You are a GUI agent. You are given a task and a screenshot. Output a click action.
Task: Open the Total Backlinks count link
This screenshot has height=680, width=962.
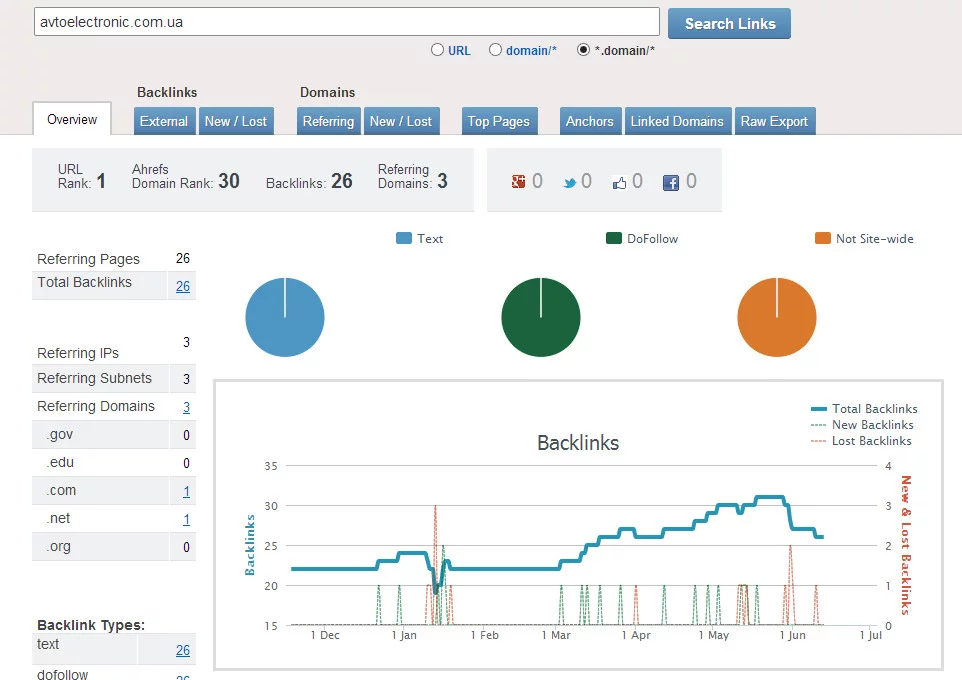pyautogui.click(x=183, y=286)
